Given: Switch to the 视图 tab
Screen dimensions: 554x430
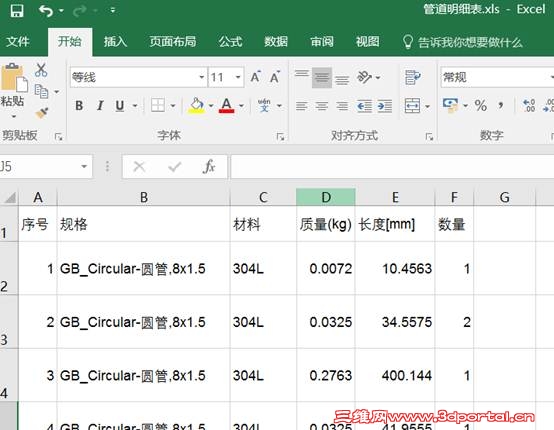Looking at the screenshot, I should [x=368, y=42].
